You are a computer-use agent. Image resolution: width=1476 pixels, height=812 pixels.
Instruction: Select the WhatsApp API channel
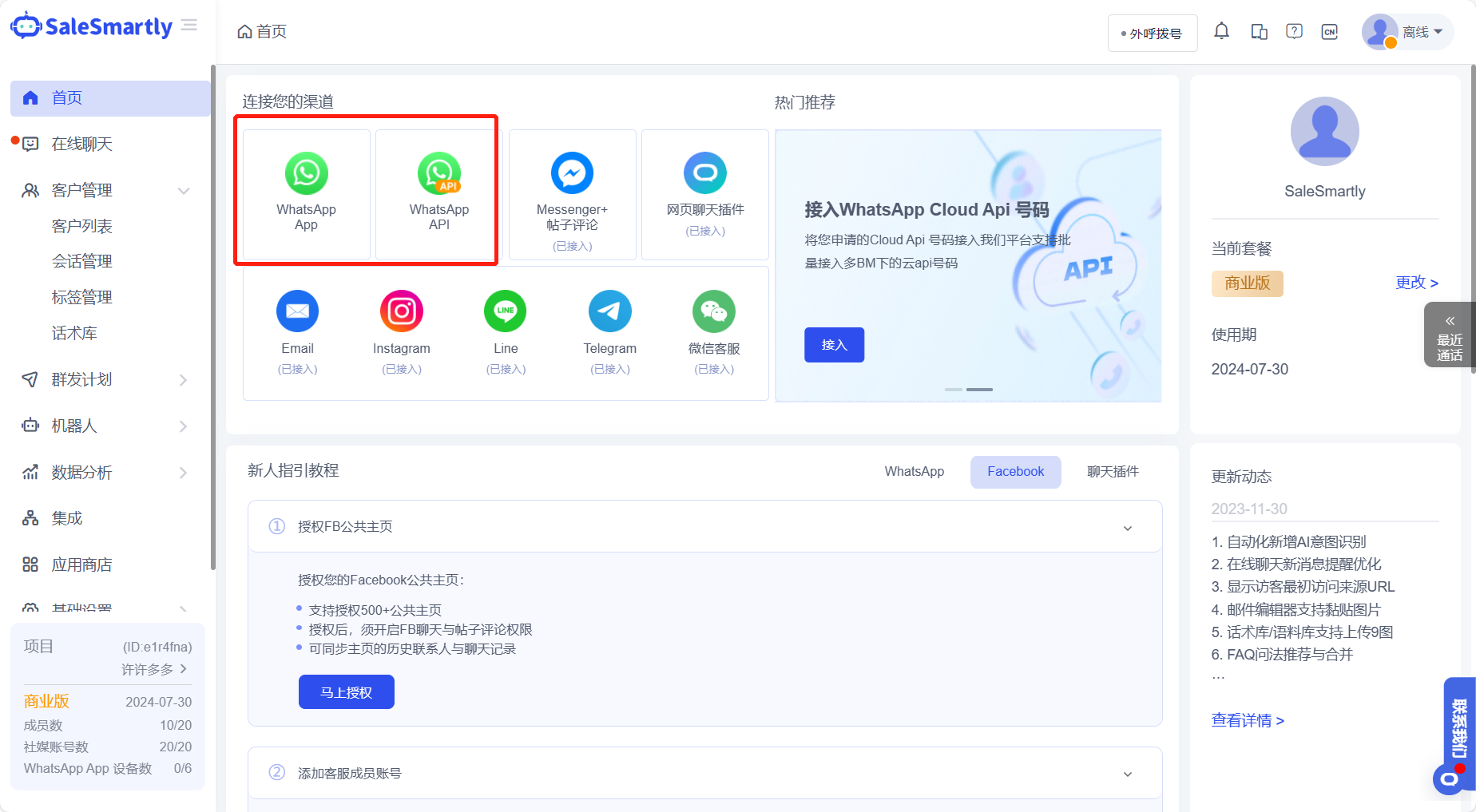click(437, 192)
